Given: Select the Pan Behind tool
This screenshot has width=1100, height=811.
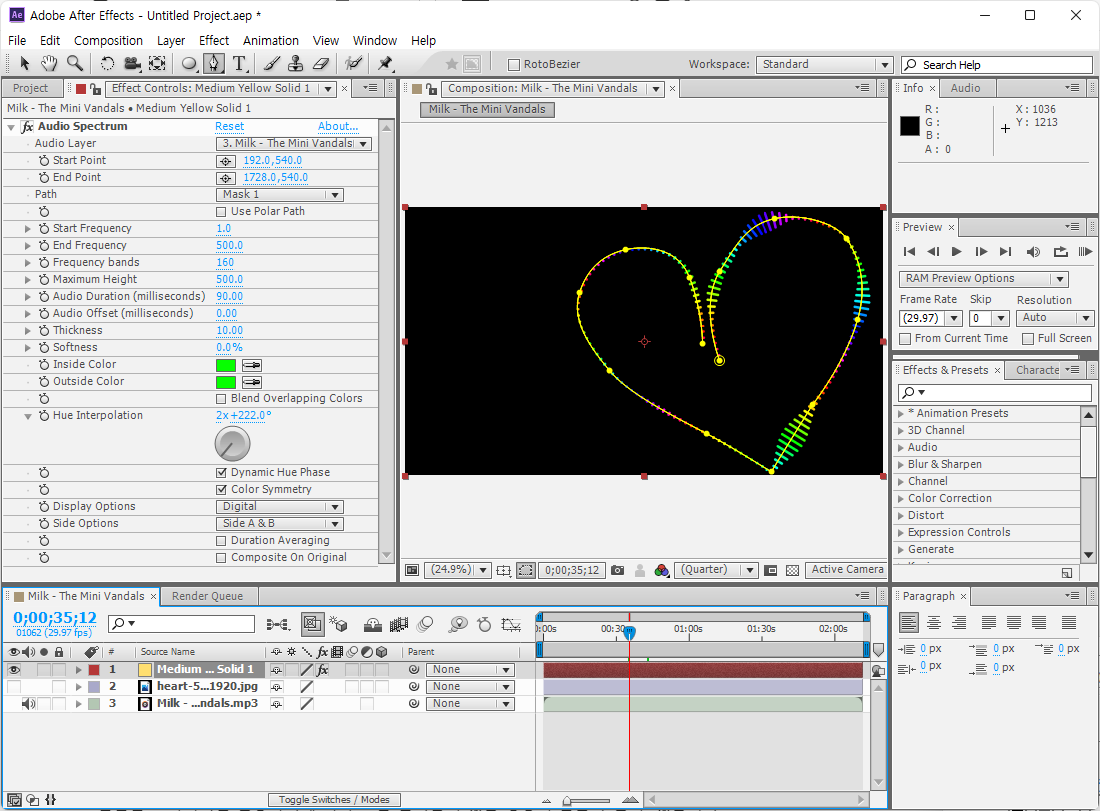Looking at the screenshot, I should (x=157, y=64).
